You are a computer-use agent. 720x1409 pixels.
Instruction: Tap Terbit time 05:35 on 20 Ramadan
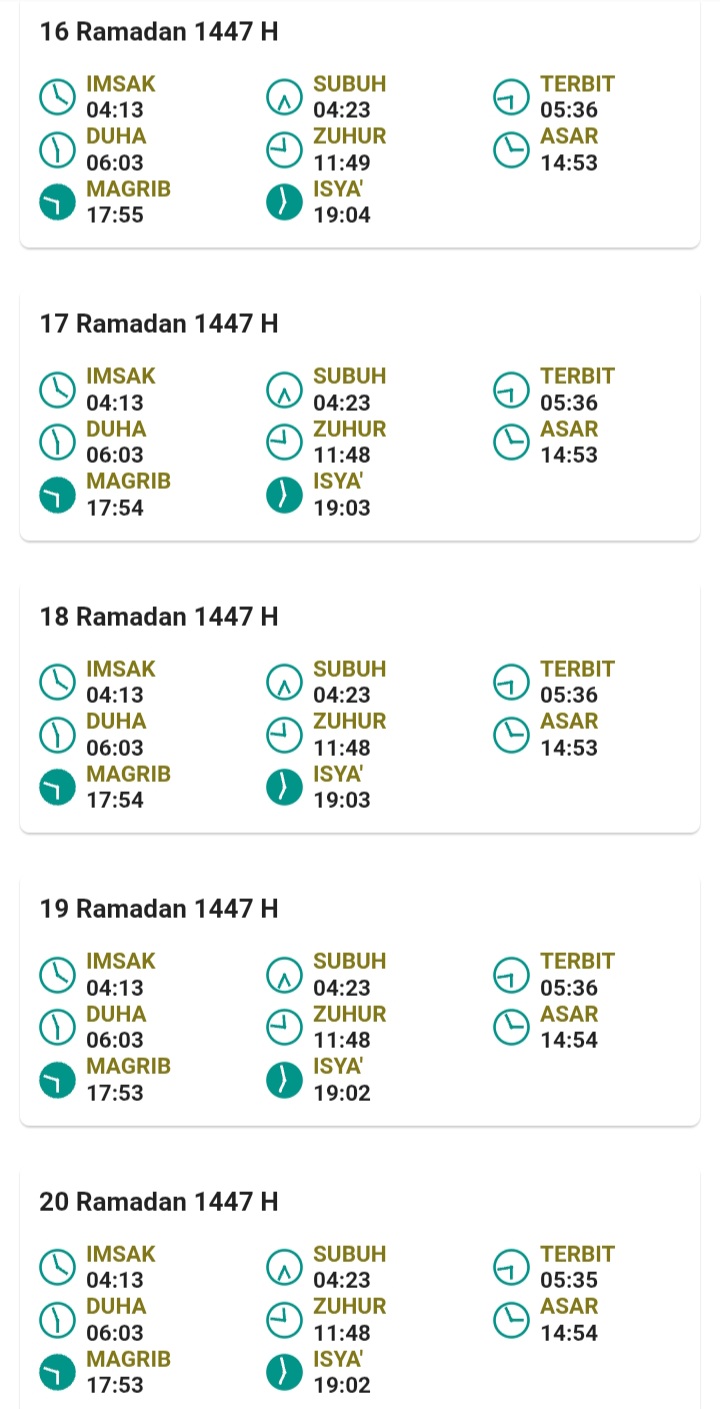click(x=569, y=1280)
